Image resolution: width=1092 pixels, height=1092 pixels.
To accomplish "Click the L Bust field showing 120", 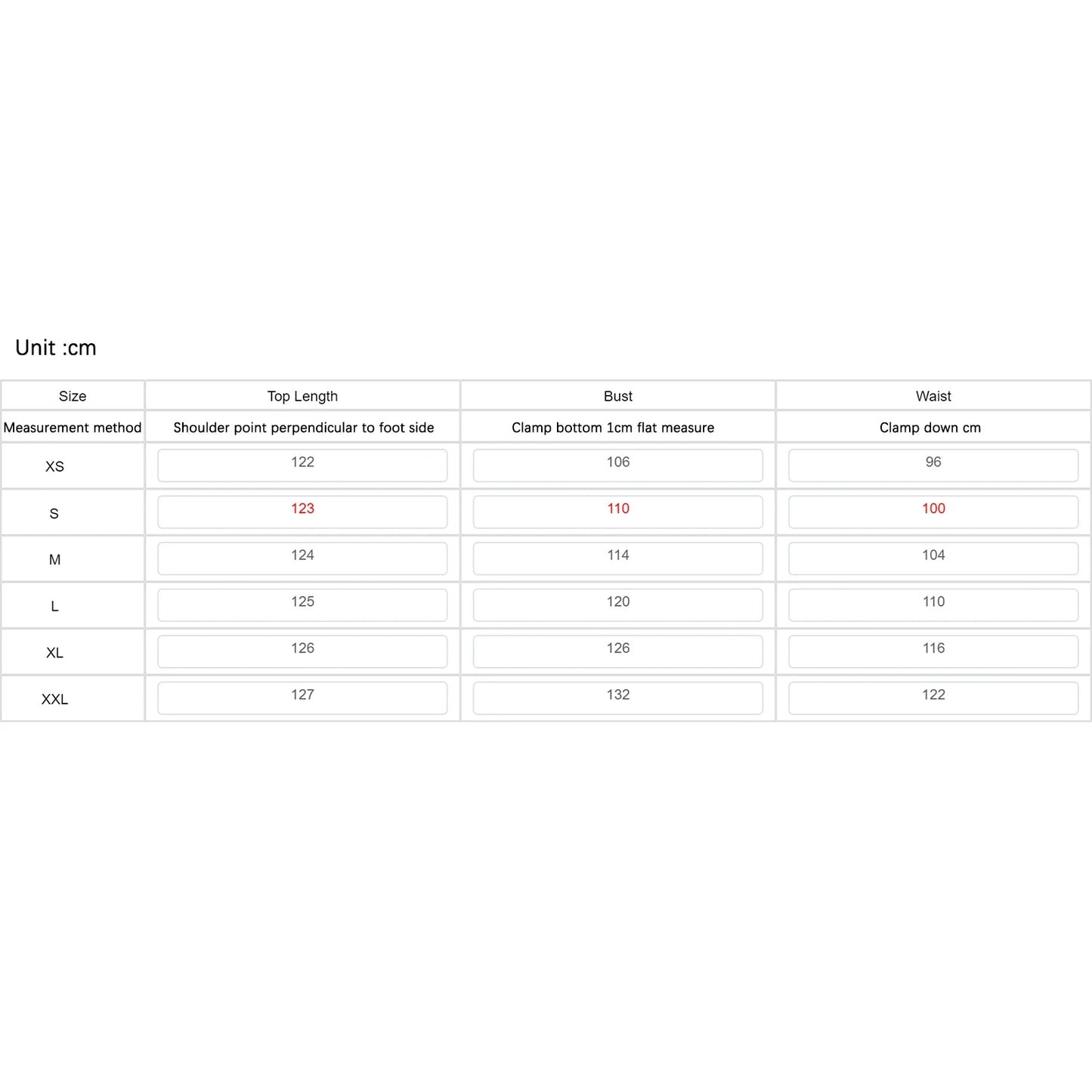I will point(618,605).
